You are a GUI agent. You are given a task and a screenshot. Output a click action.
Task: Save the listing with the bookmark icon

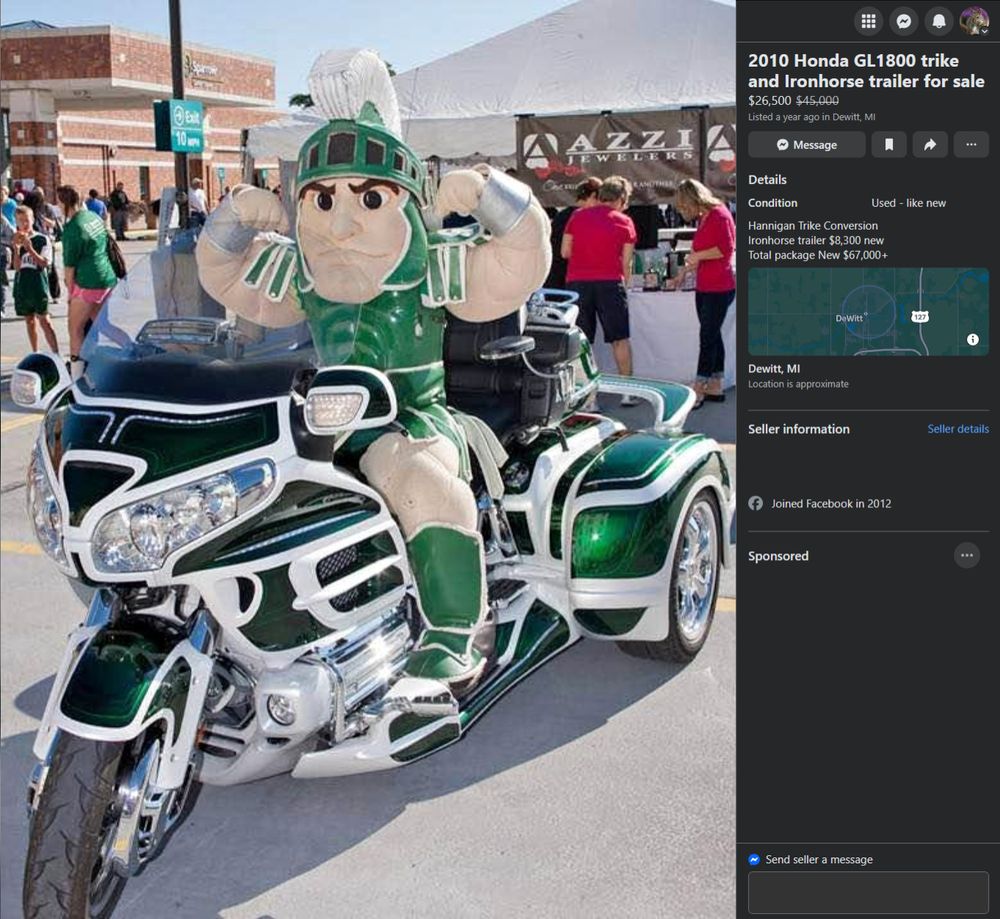click(889, 145)
